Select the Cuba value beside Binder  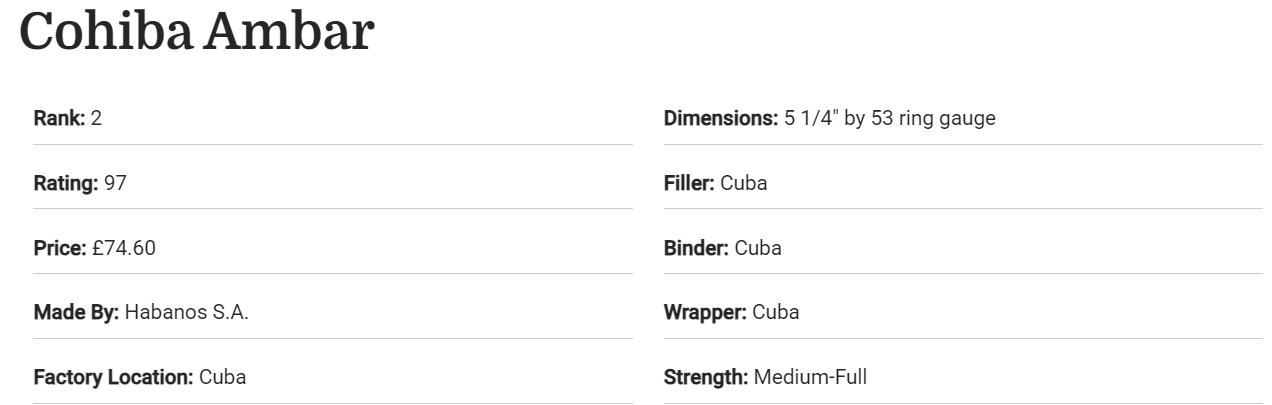[758, 248]
